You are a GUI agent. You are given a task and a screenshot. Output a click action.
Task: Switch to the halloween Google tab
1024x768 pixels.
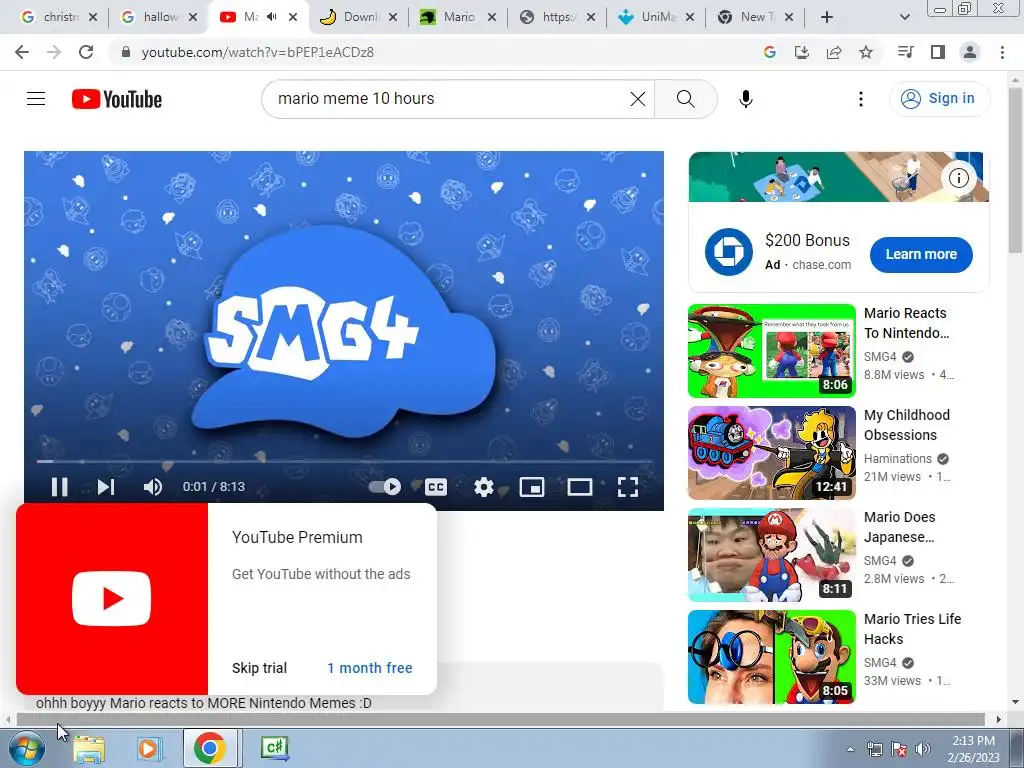click(x=157, y=17)
